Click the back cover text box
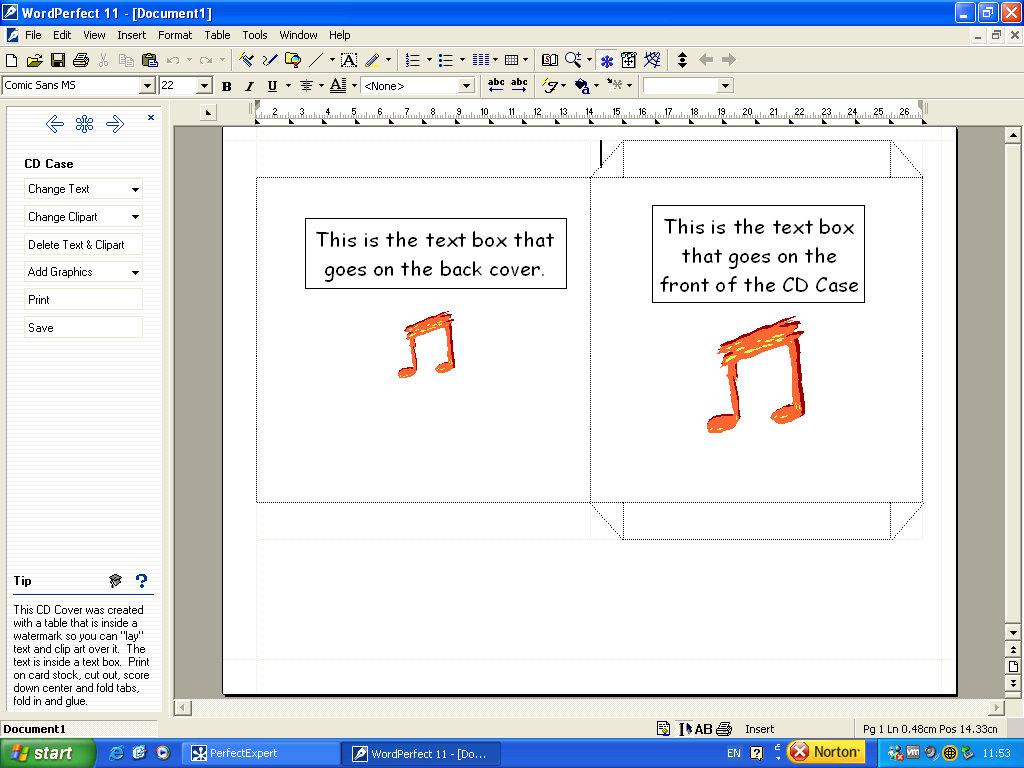The height and width of the screenshot is (768, 1024). (435, 254)
